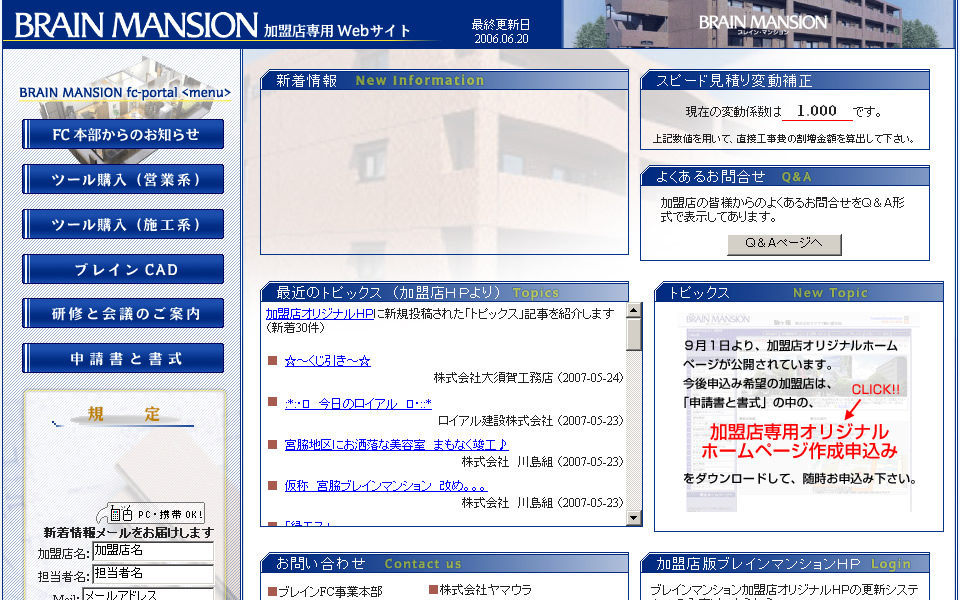
Task: Focus the Mail メールアドレス input field
Action: [x=148, y=594]
